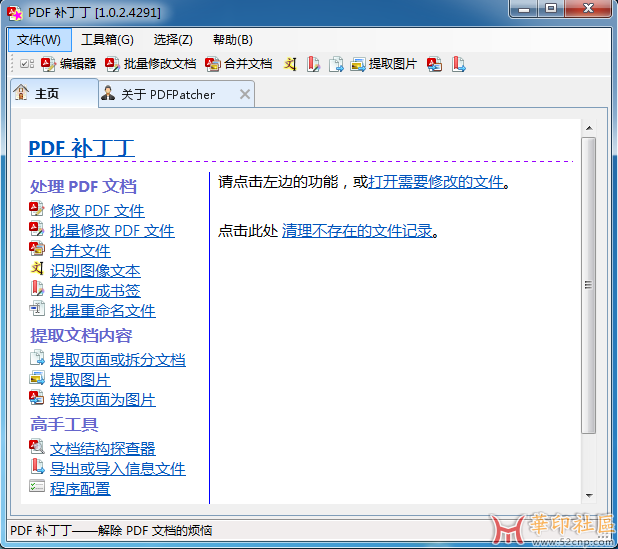Click icon beside 提取页面或拆分文档
Viewport: 618px width, 549px height.
[37, 357]
